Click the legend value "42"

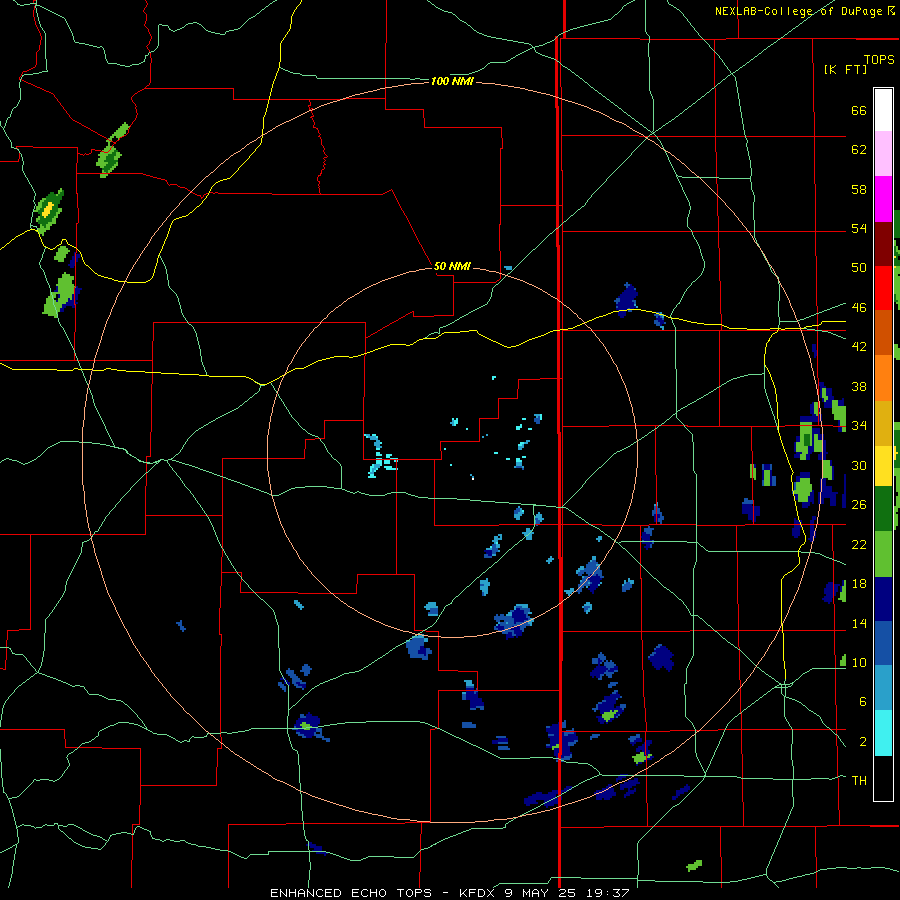[x=859, y=347]
